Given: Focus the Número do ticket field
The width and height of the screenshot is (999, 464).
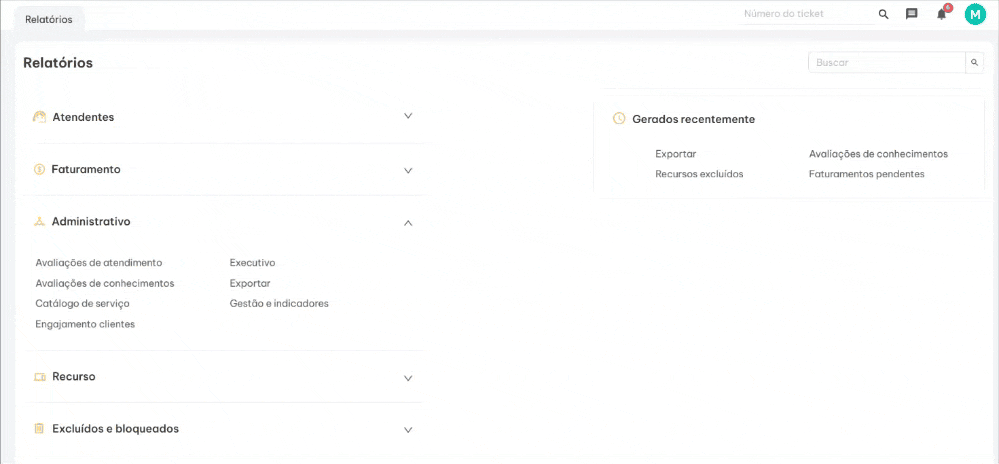Looking at the screenshot, I should pos(806,14).
